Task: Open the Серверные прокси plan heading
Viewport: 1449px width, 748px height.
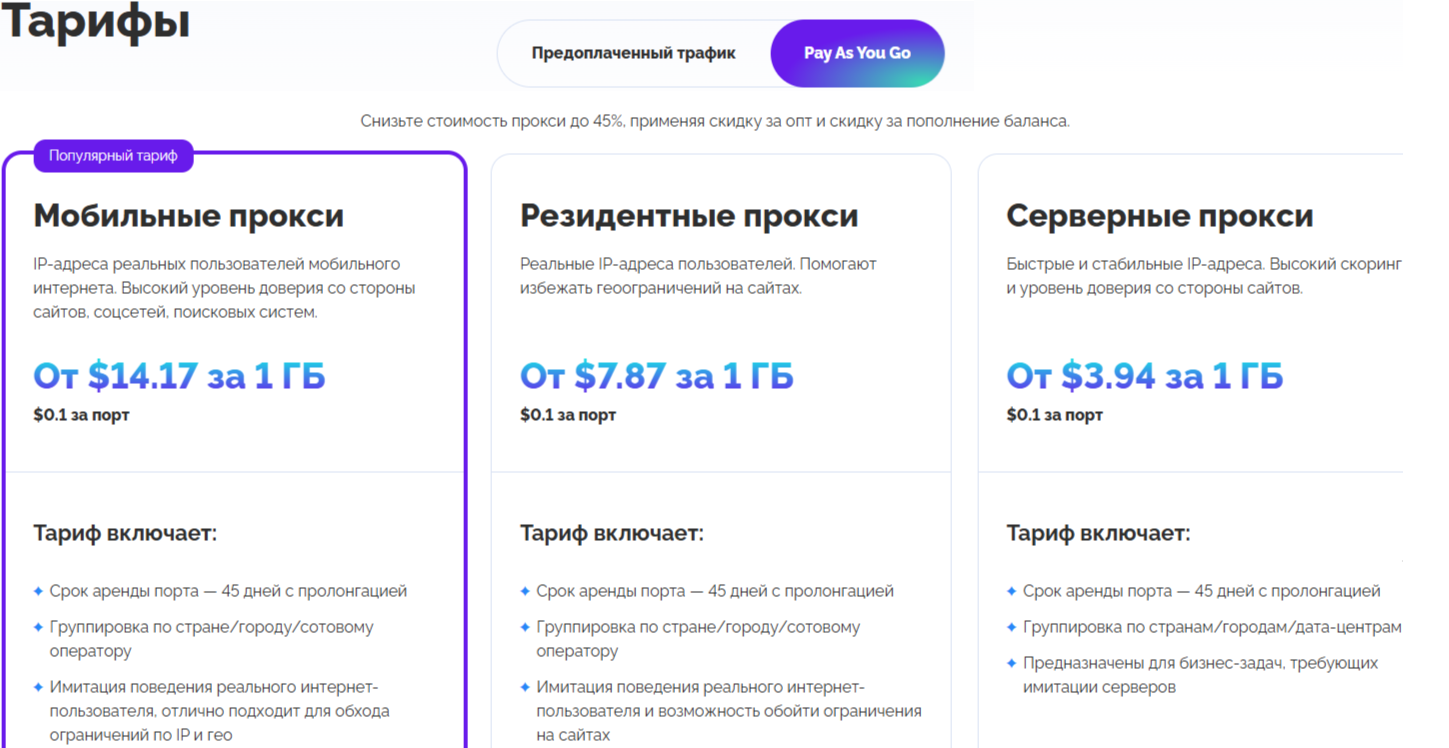Action: (x=1159, y=216)
